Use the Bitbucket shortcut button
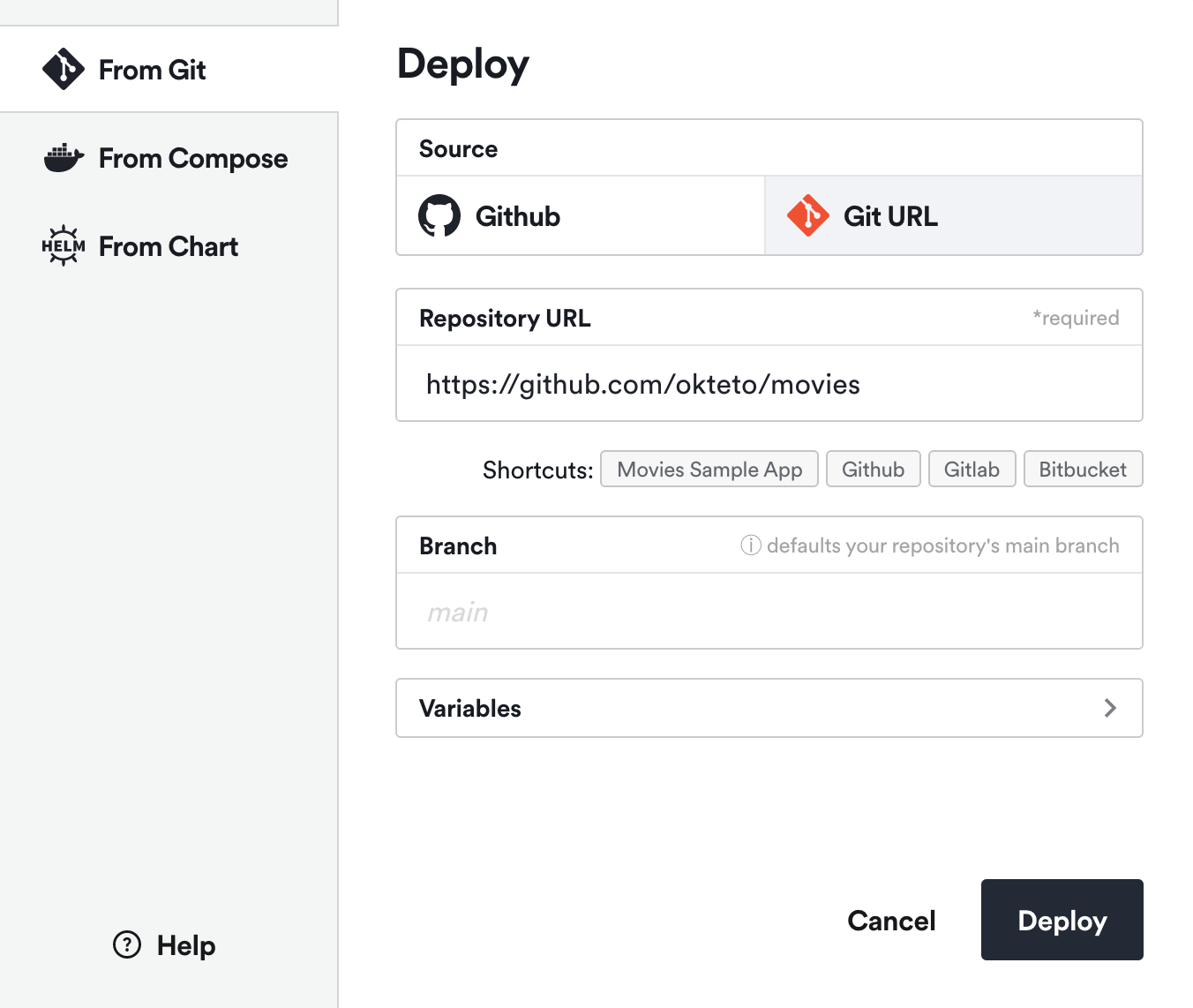Screen dimensions: 1193x1008 coord(1084,469)
